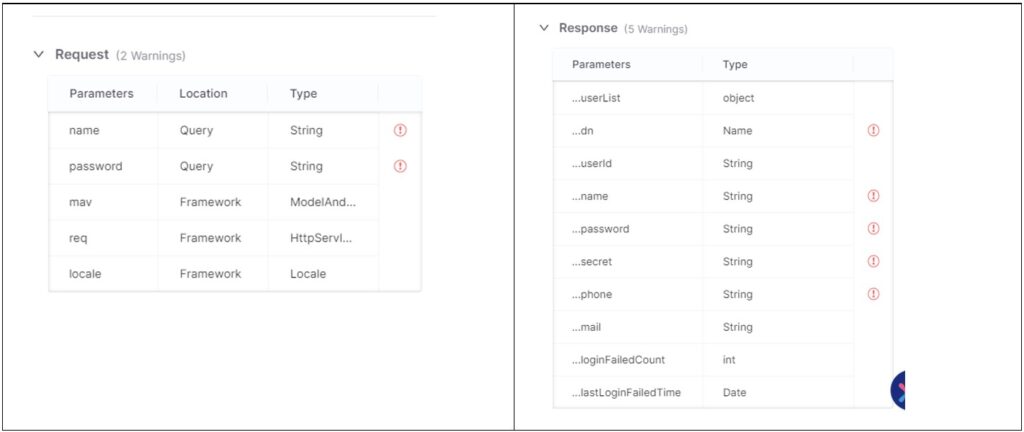Click warning icon on ...dn response row
The height and width of the screenshot is (432, 1024).
(x=873, y=130)
